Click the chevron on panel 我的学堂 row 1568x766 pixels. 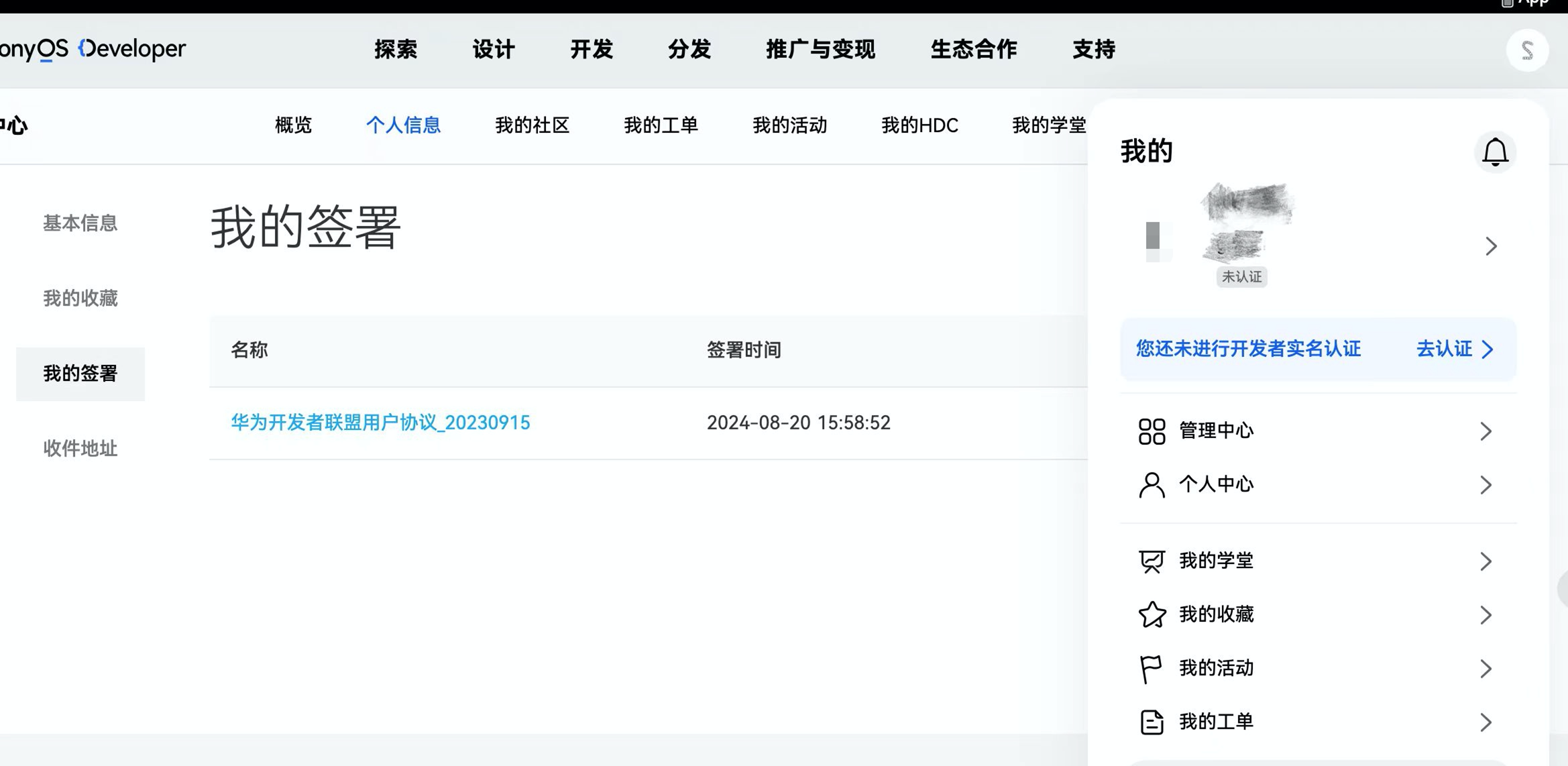[1486, 561]
